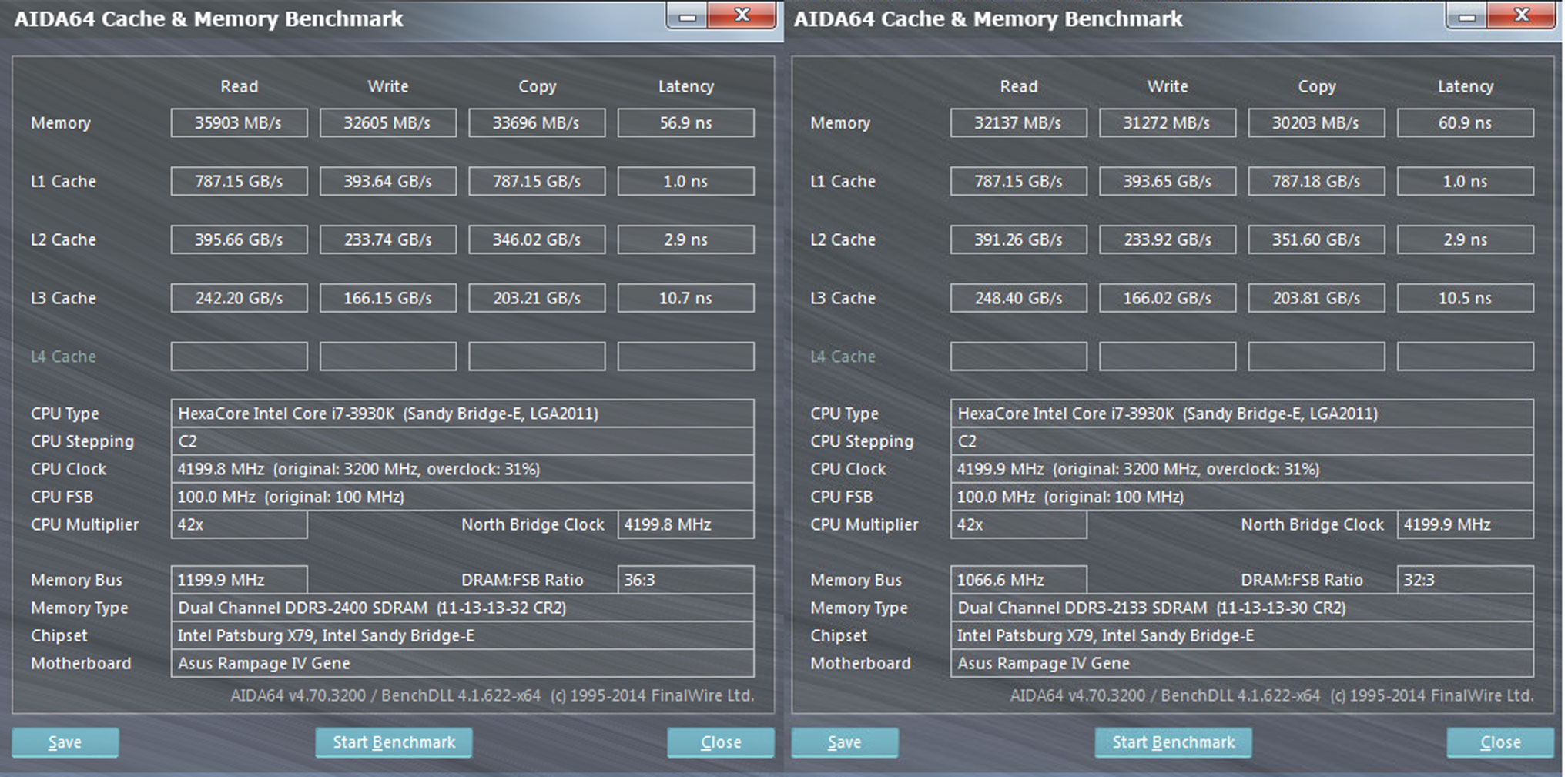
Task: Select CPU Clock field showing 4199.9 MHz overclock
Action: [1241, 469]
